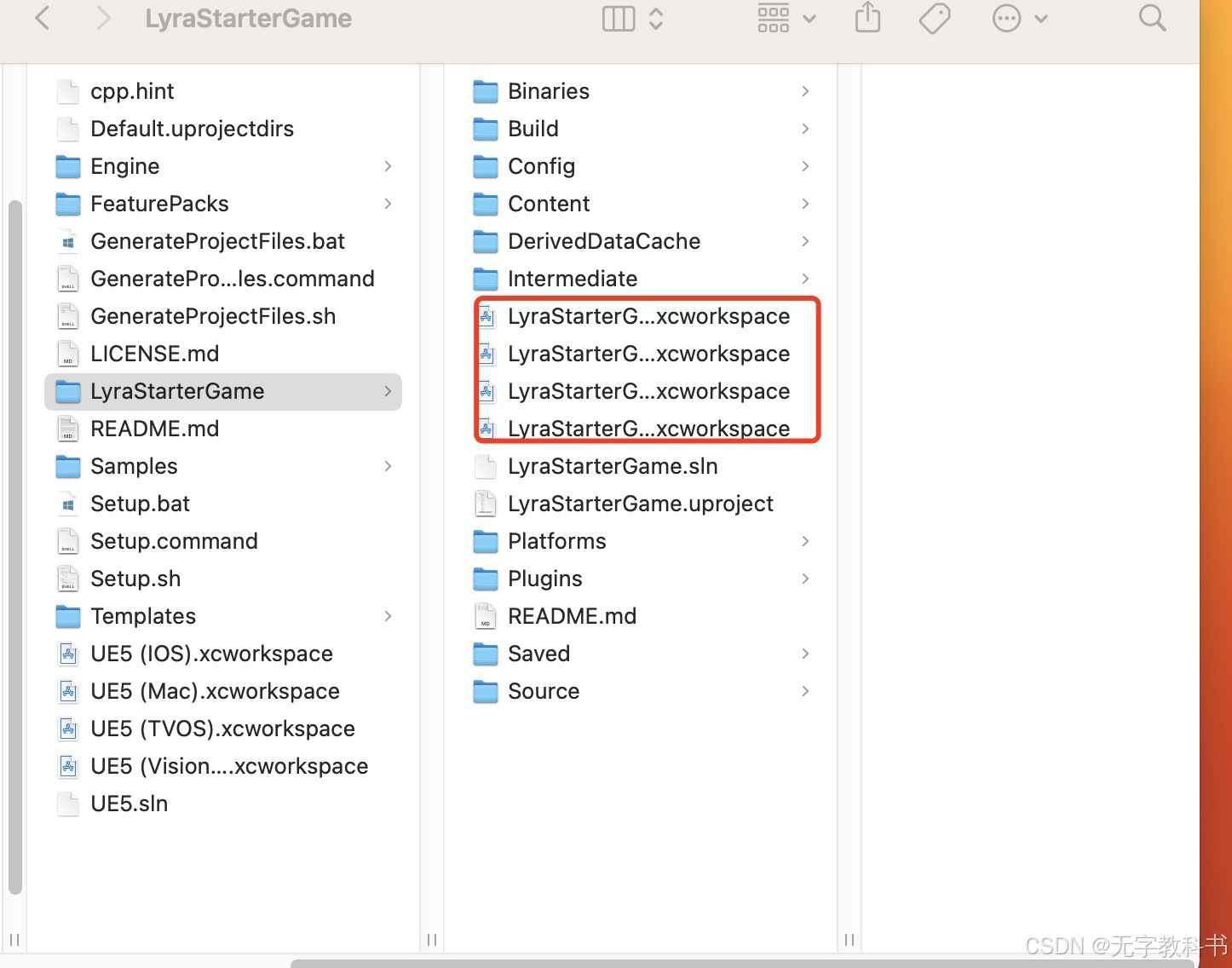This screenshot has height=968, width=1232.
Task: Select the LyraStarterGame folder in first column
Action: (x=223, y=391)
